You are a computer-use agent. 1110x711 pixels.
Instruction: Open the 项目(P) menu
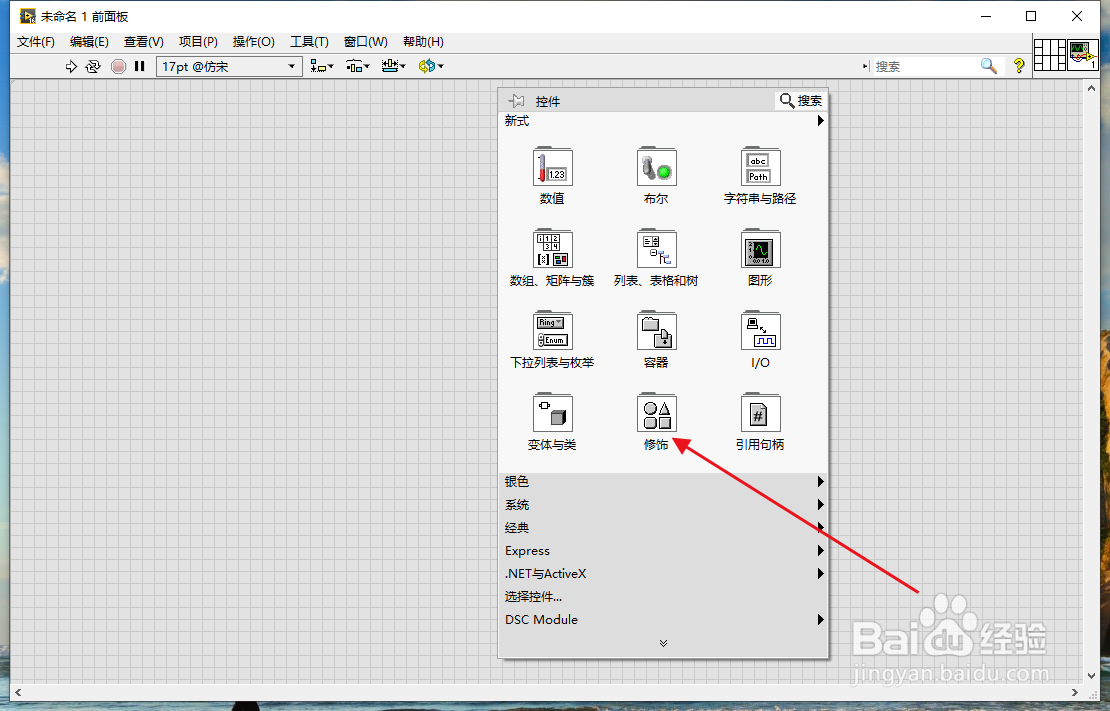[x=198, y=42]
